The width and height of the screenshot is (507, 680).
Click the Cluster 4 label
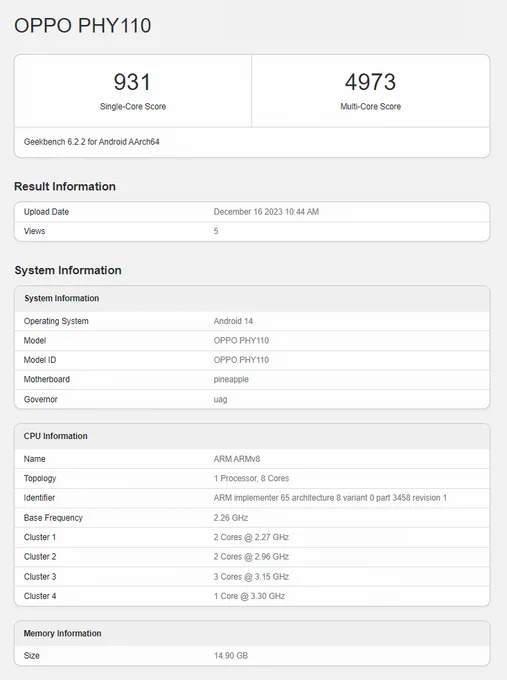pyautogui.click(x=40, y=596)
